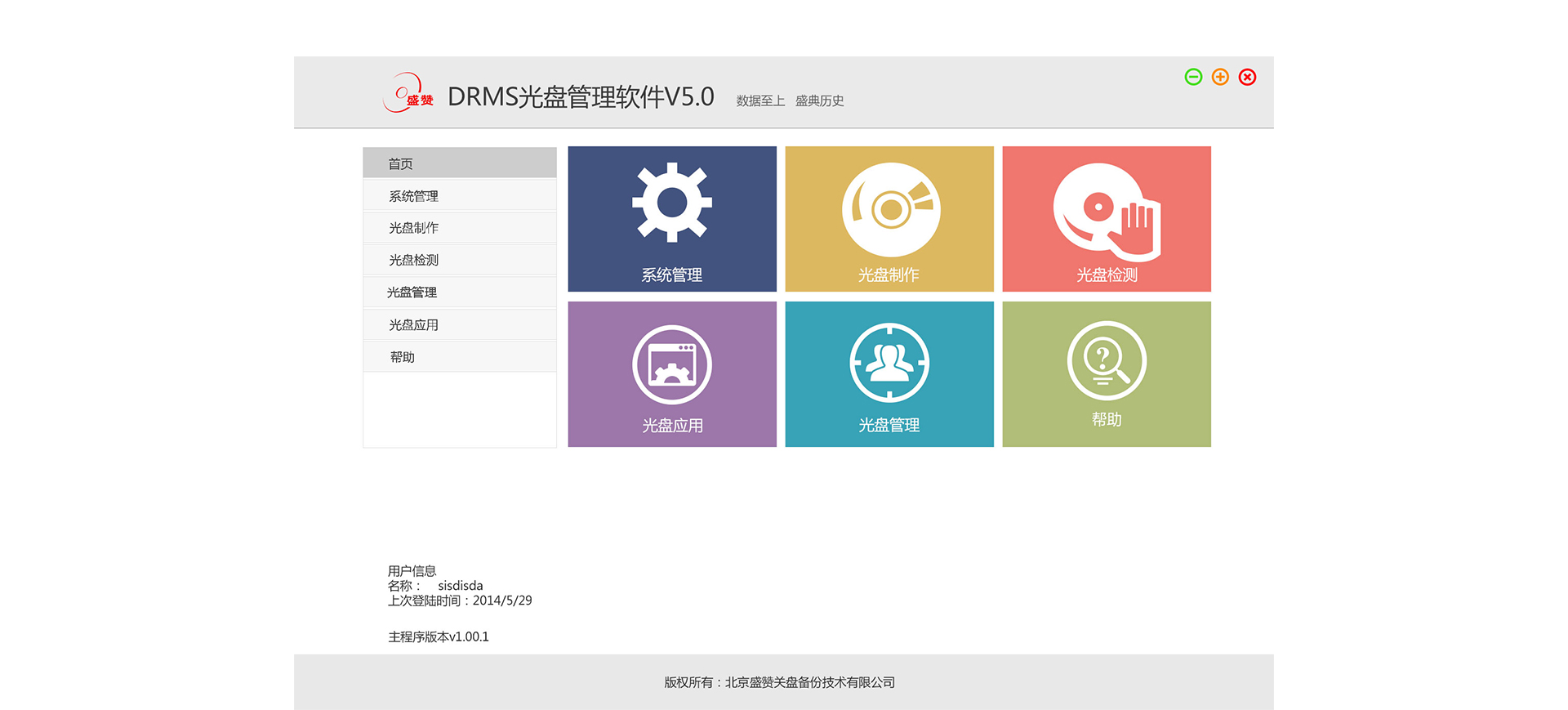Click the orange maximize plus icon
This screenshot has width=1568, height=710.
[x=1220, y=77]
